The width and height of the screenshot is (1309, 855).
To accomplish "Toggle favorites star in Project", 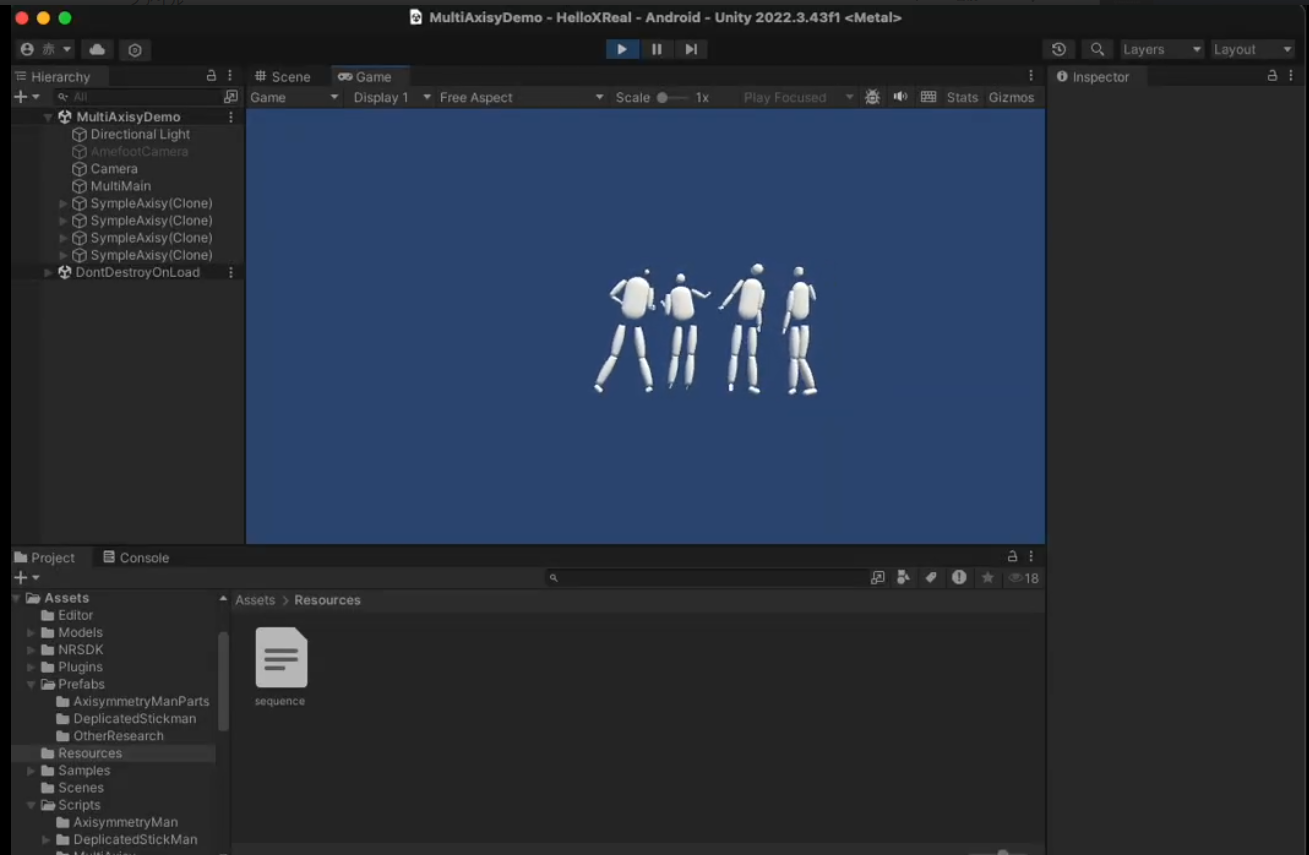I will tap(987, 578).
